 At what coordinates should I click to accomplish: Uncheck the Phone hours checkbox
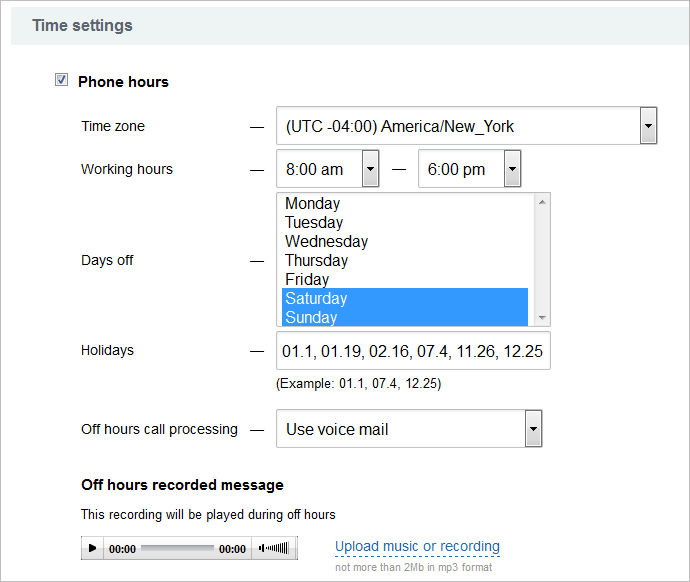[62, 81]
